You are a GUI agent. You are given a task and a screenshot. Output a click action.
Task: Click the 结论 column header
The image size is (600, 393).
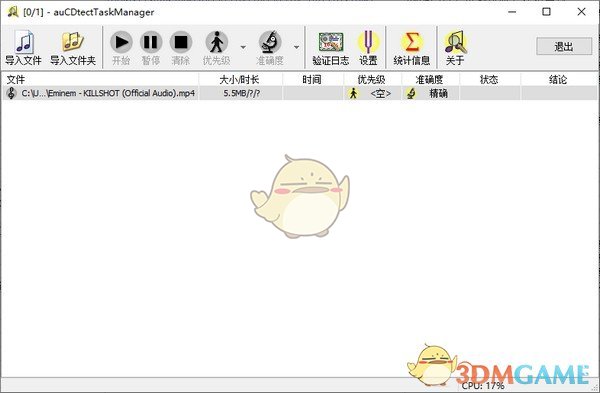click(559, 80)
